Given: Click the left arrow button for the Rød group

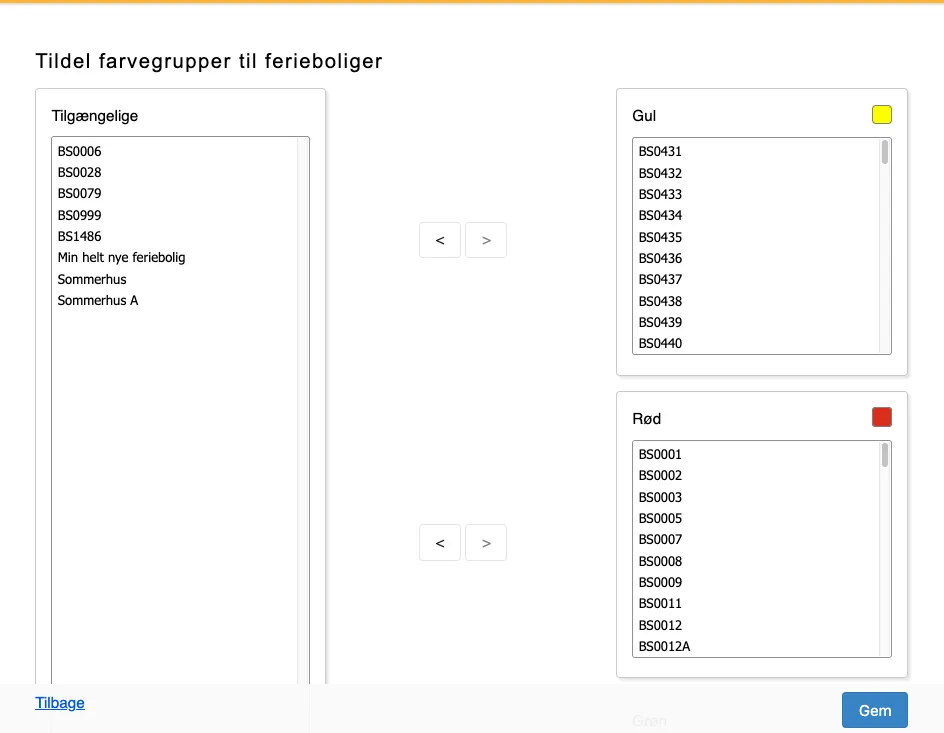Looking at the screenshot, I should [440, 542].
